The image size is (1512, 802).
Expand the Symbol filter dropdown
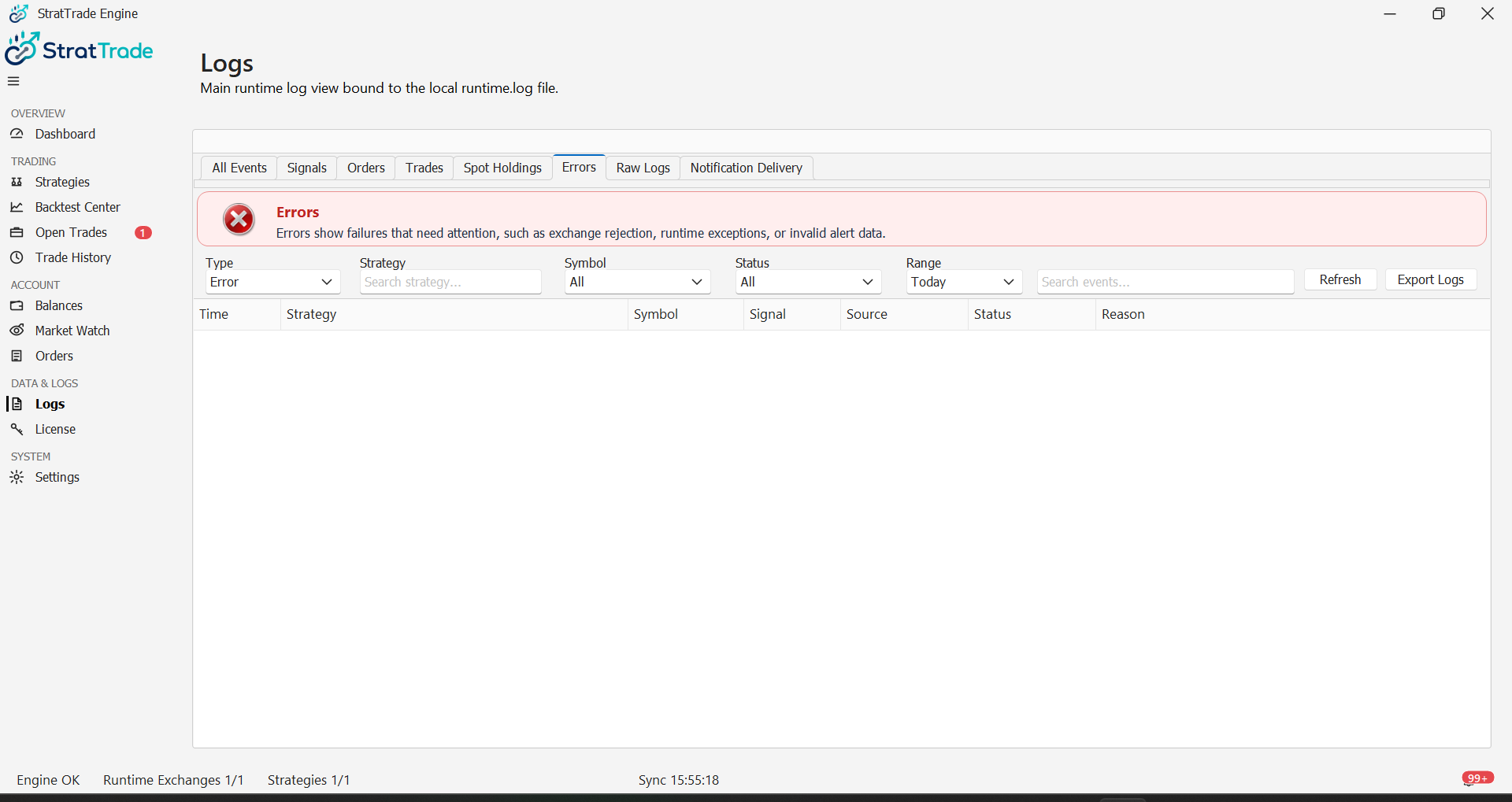tap(637, 282)
